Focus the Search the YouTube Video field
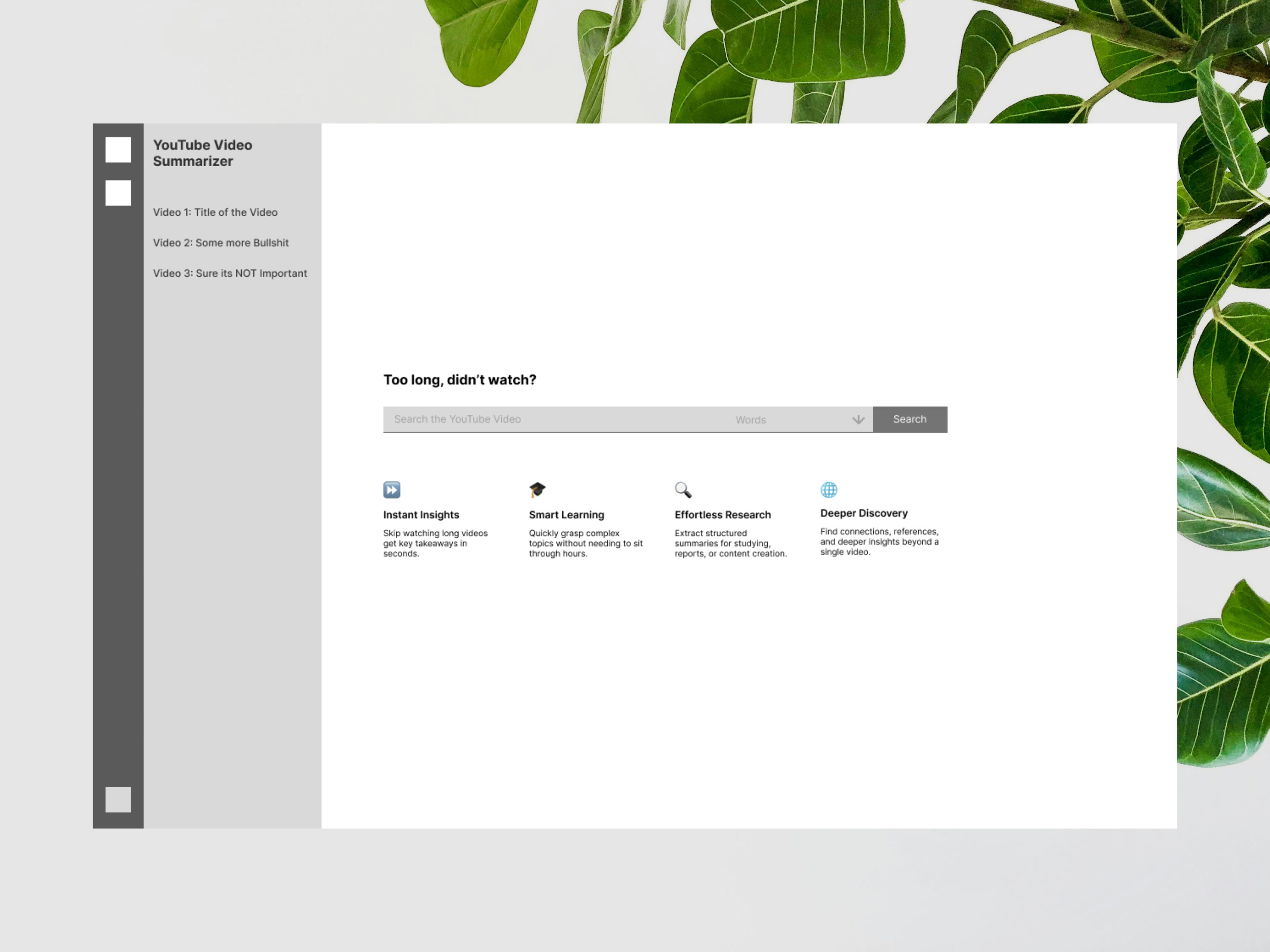The image size is (1270, 952). coord(545,419)
